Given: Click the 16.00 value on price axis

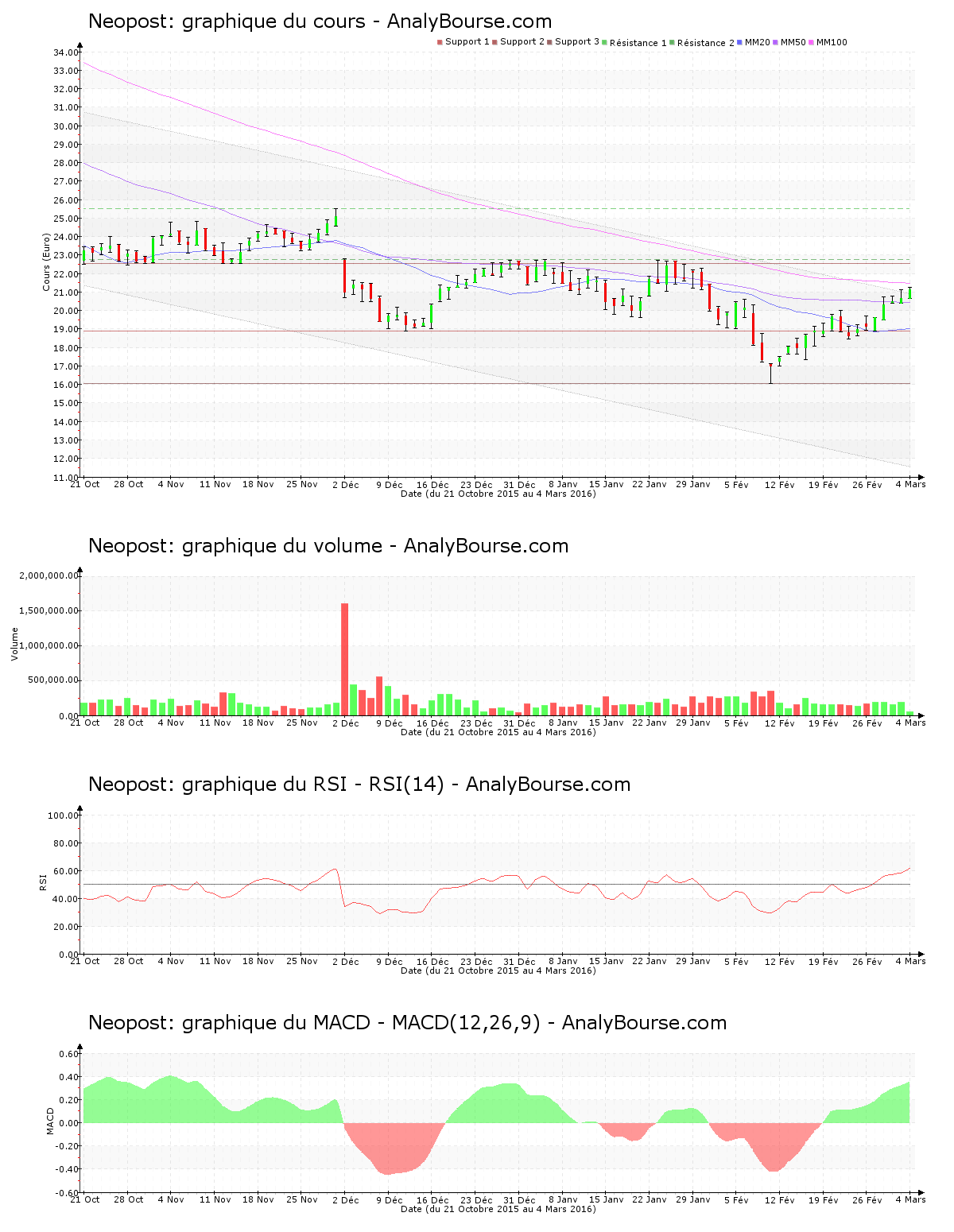Looking at the screenshot, I should point(66,385).
